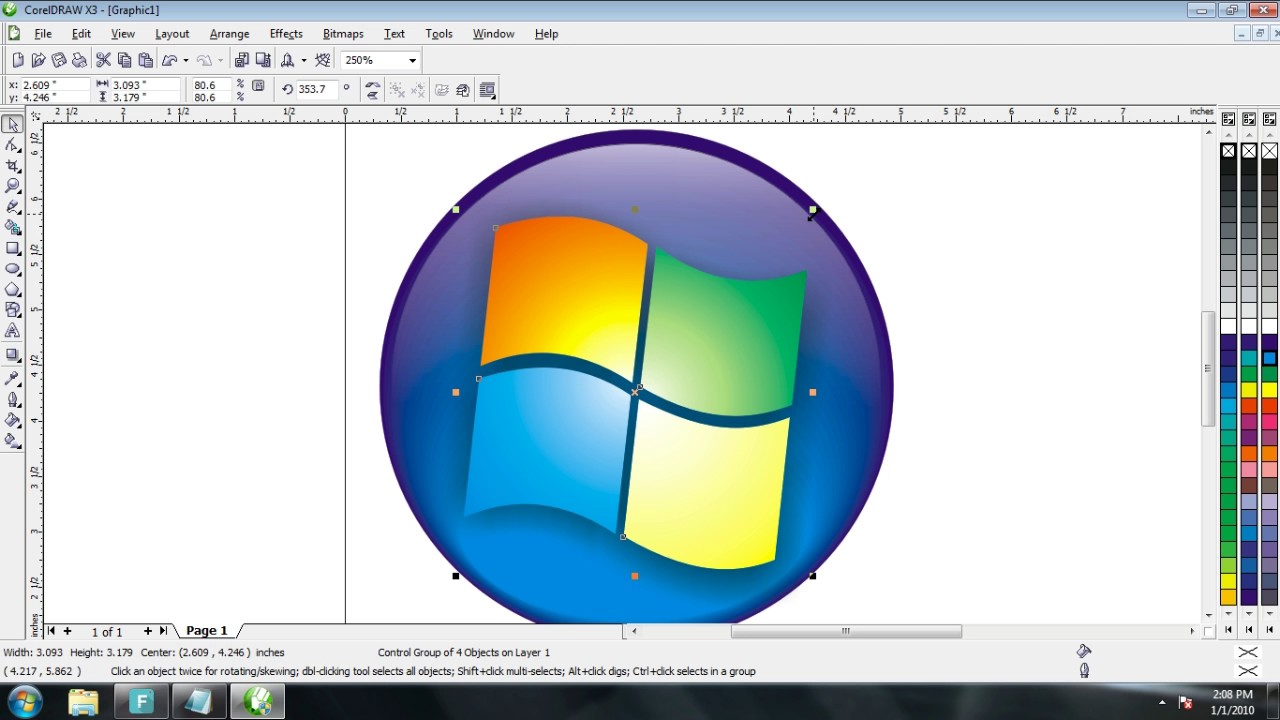Viewport: 1280px width, 720px height.
Task: Select the Page 1 tab
Action: (x=207, y=631)
